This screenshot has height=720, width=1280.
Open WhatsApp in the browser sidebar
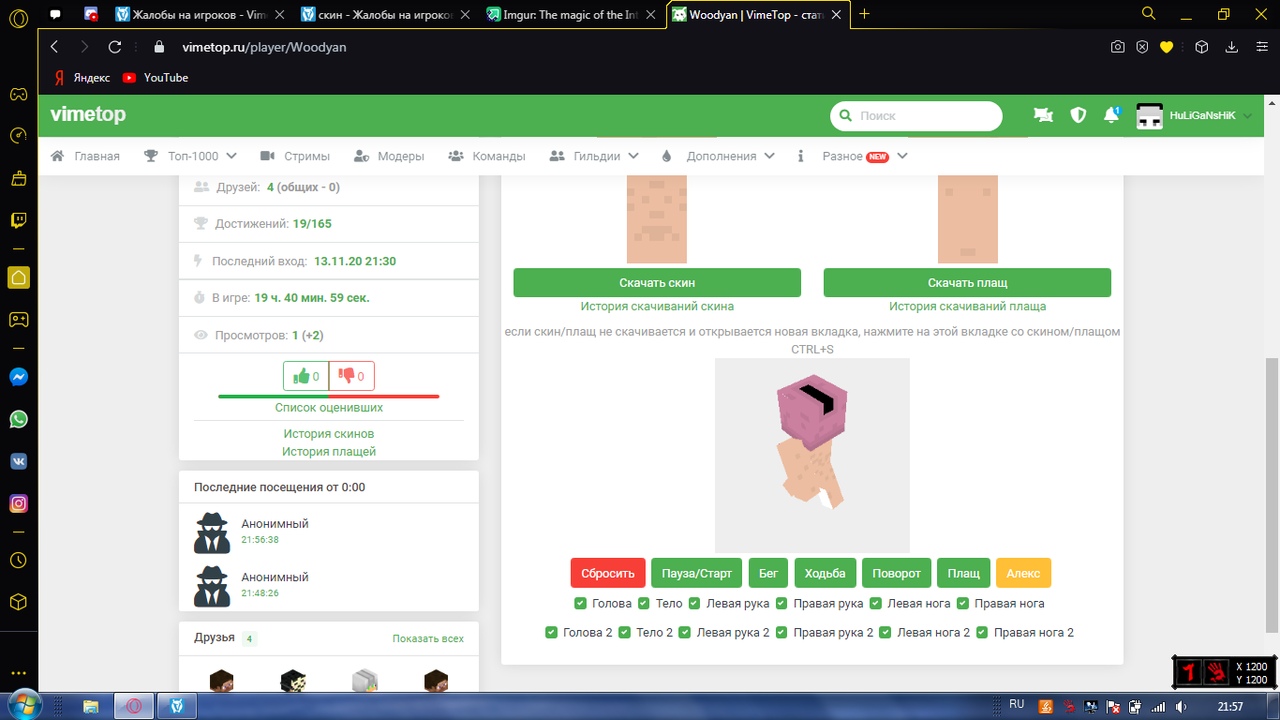click(x=18, y=419)
